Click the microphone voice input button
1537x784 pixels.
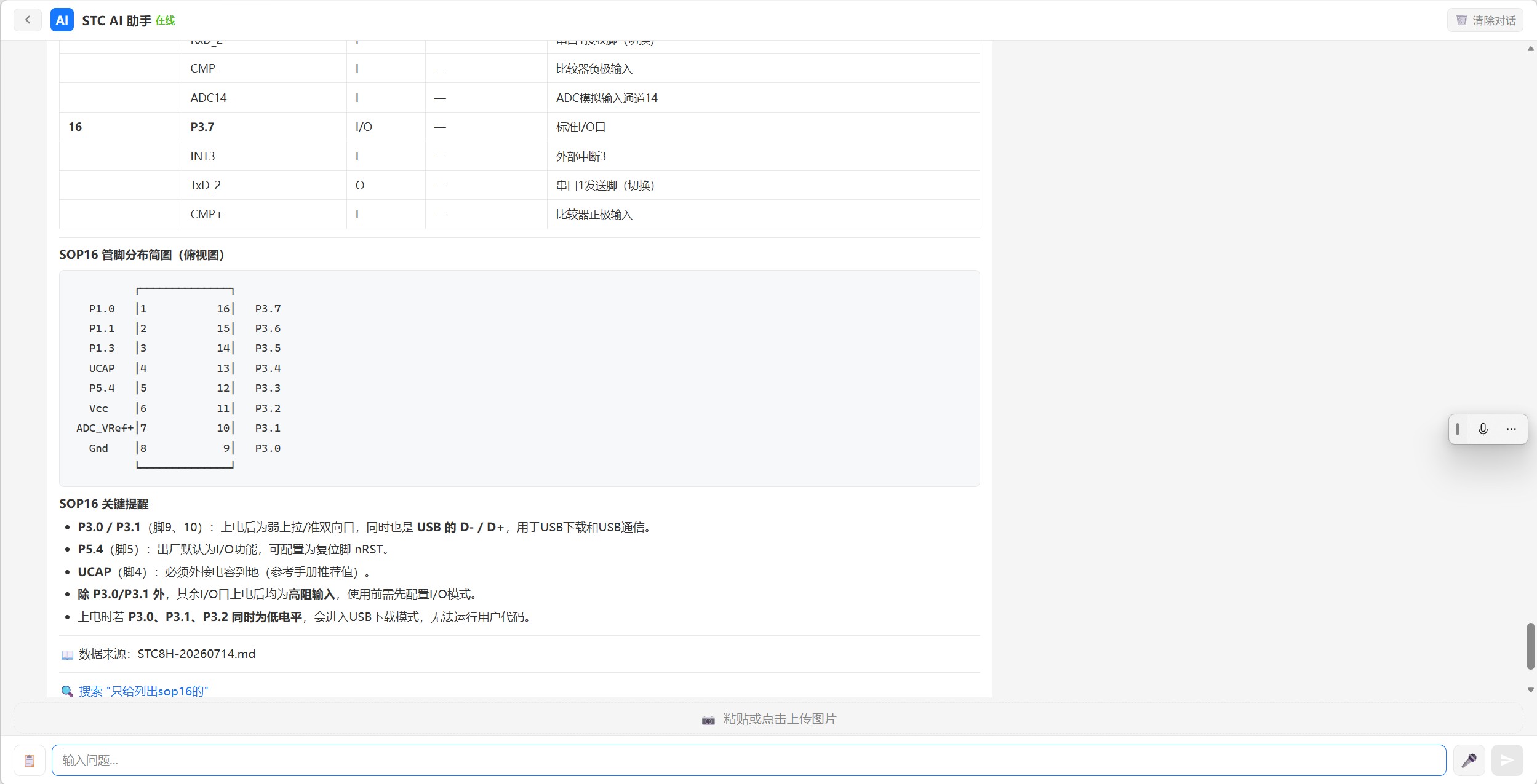pyautogui.click(x=1469, y=761)
